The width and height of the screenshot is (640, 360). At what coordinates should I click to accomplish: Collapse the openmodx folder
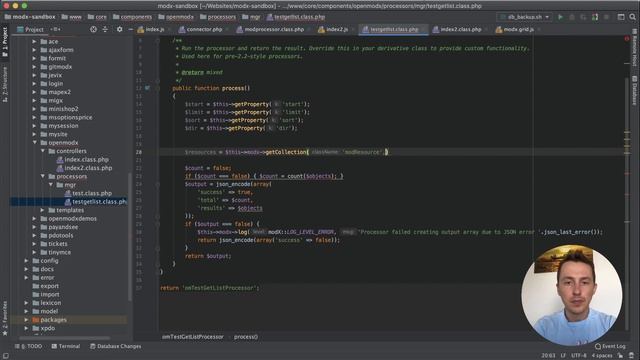click(34, 142)
